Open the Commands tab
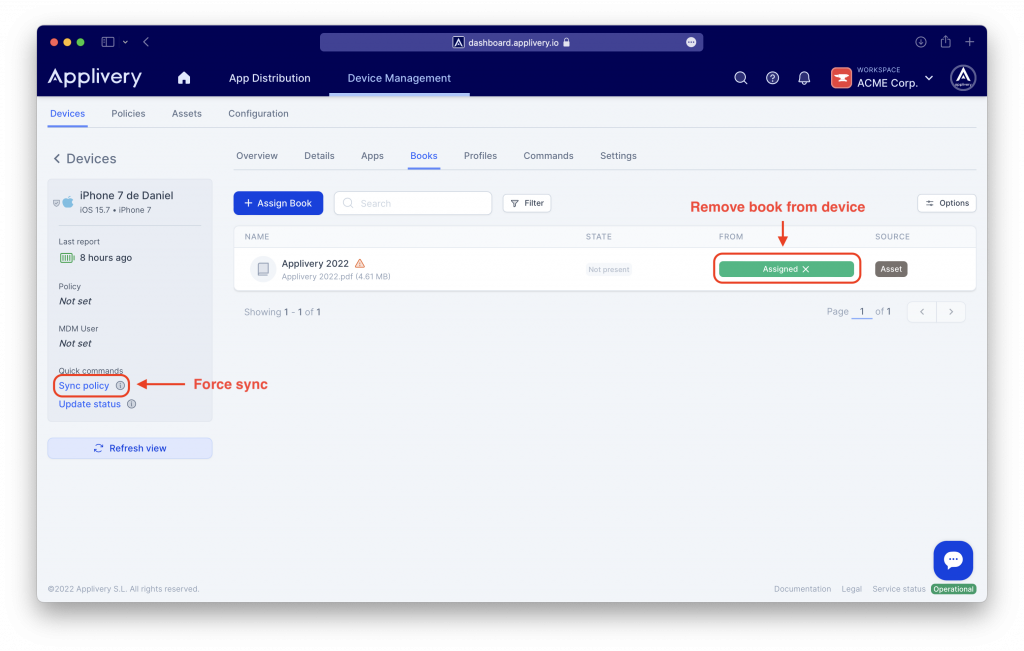Screen dimensions: 1024x651 [x=549, y=156]
